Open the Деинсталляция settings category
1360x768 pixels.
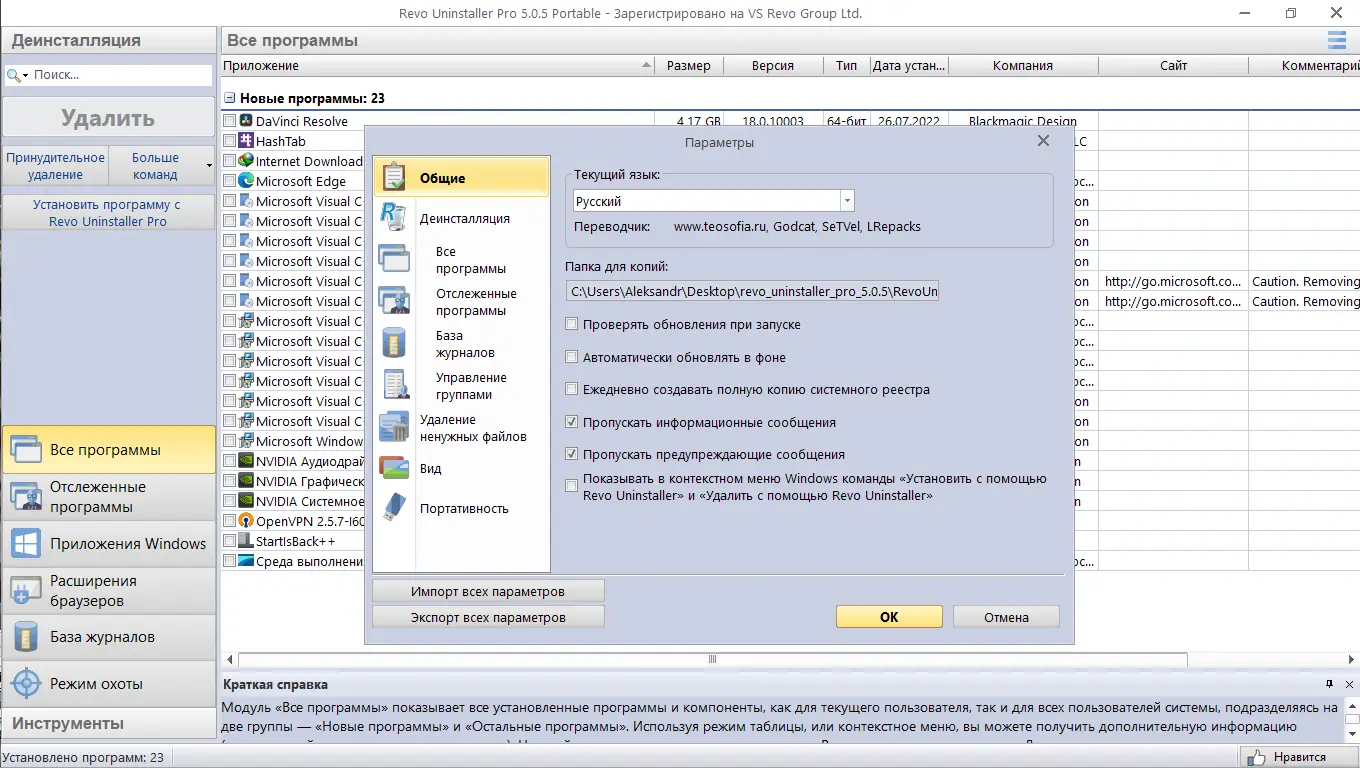[x=464, y=218]
